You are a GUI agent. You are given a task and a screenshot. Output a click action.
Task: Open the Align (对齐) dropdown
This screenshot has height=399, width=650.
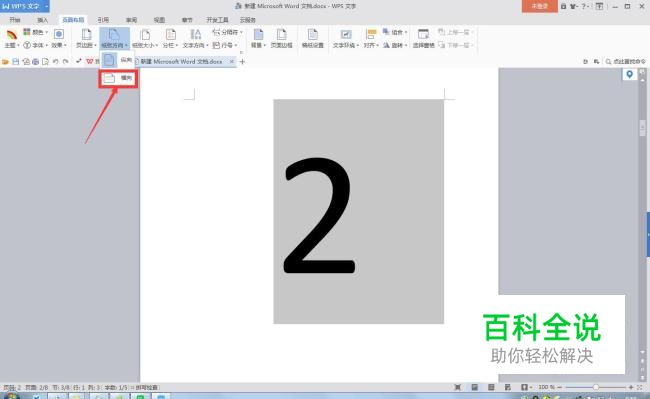pyautogui.click(x=371, y=39)
